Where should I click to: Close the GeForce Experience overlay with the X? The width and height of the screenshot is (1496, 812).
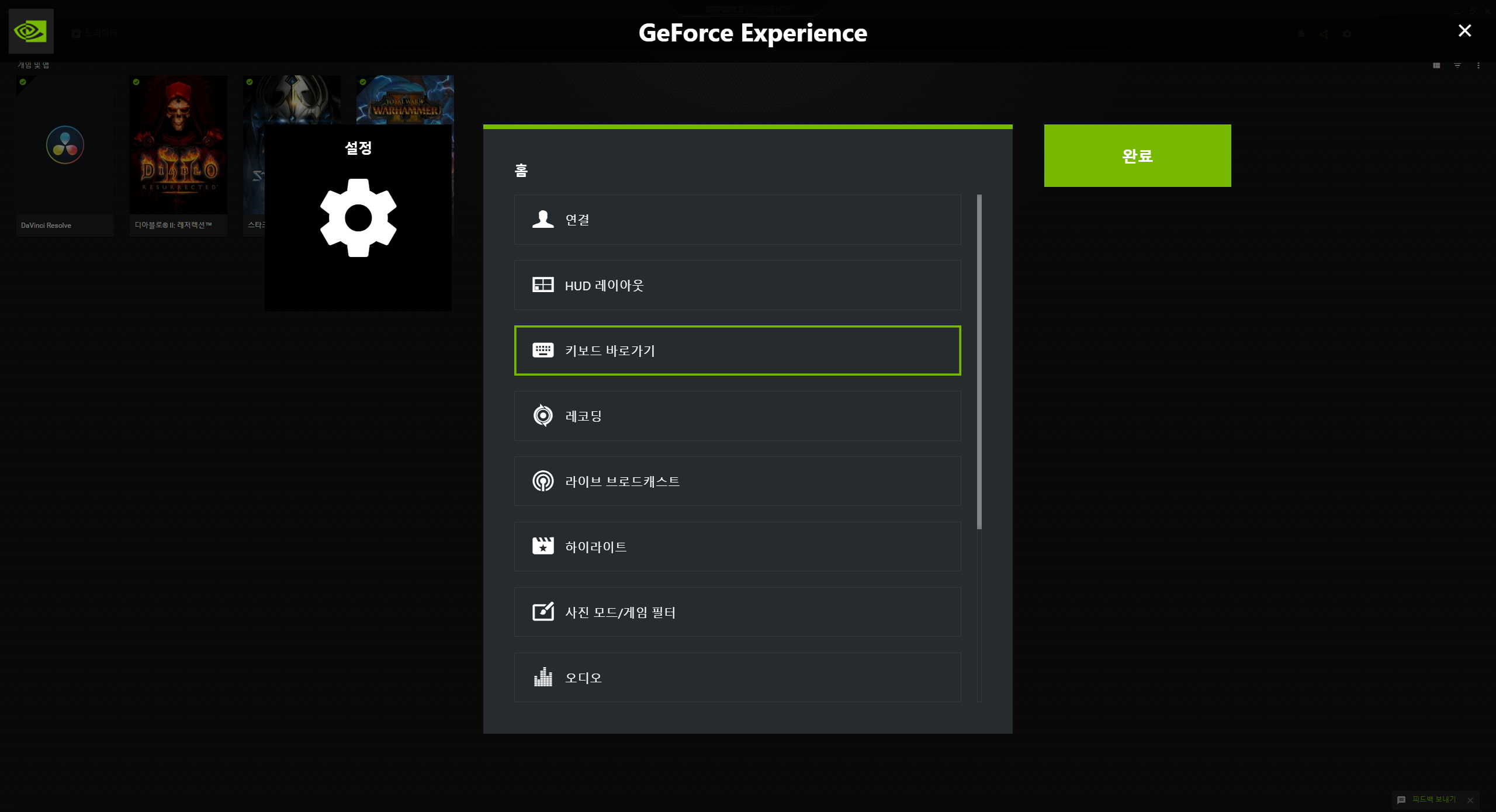click(1464, 30)
